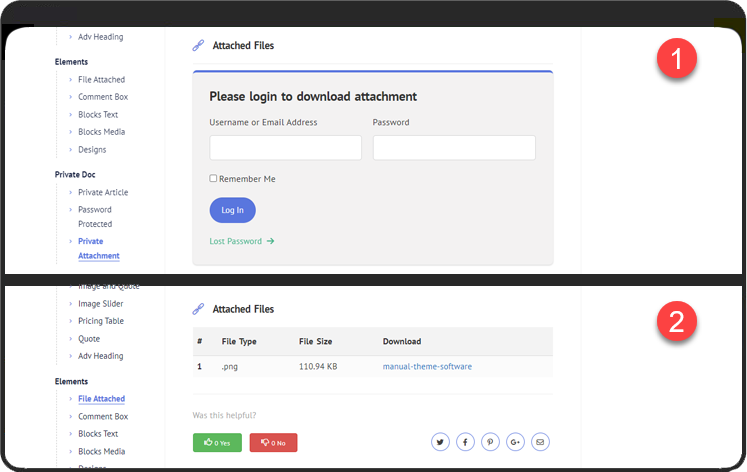
Task: Vote helpful with the green thumbs-up Yes
Action: (x=217, y=442)
